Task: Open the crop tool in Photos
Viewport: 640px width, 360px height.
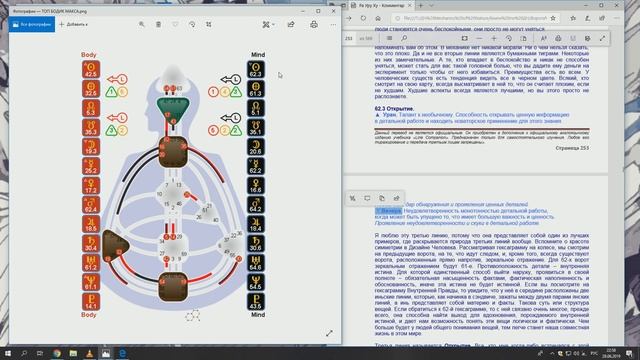Action: click(209, 24)
